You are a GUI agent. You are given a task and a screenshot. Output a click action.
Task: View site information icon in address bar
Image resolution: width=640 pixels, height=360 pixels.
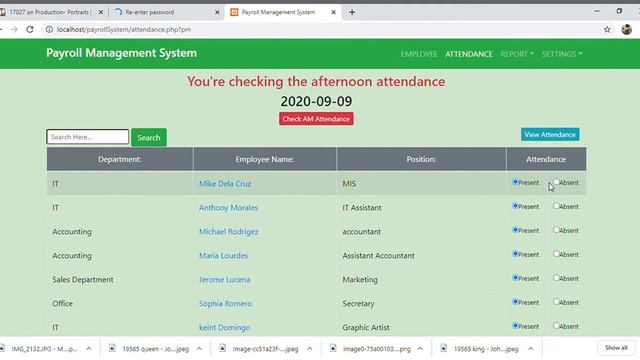(x=49, y=29)
